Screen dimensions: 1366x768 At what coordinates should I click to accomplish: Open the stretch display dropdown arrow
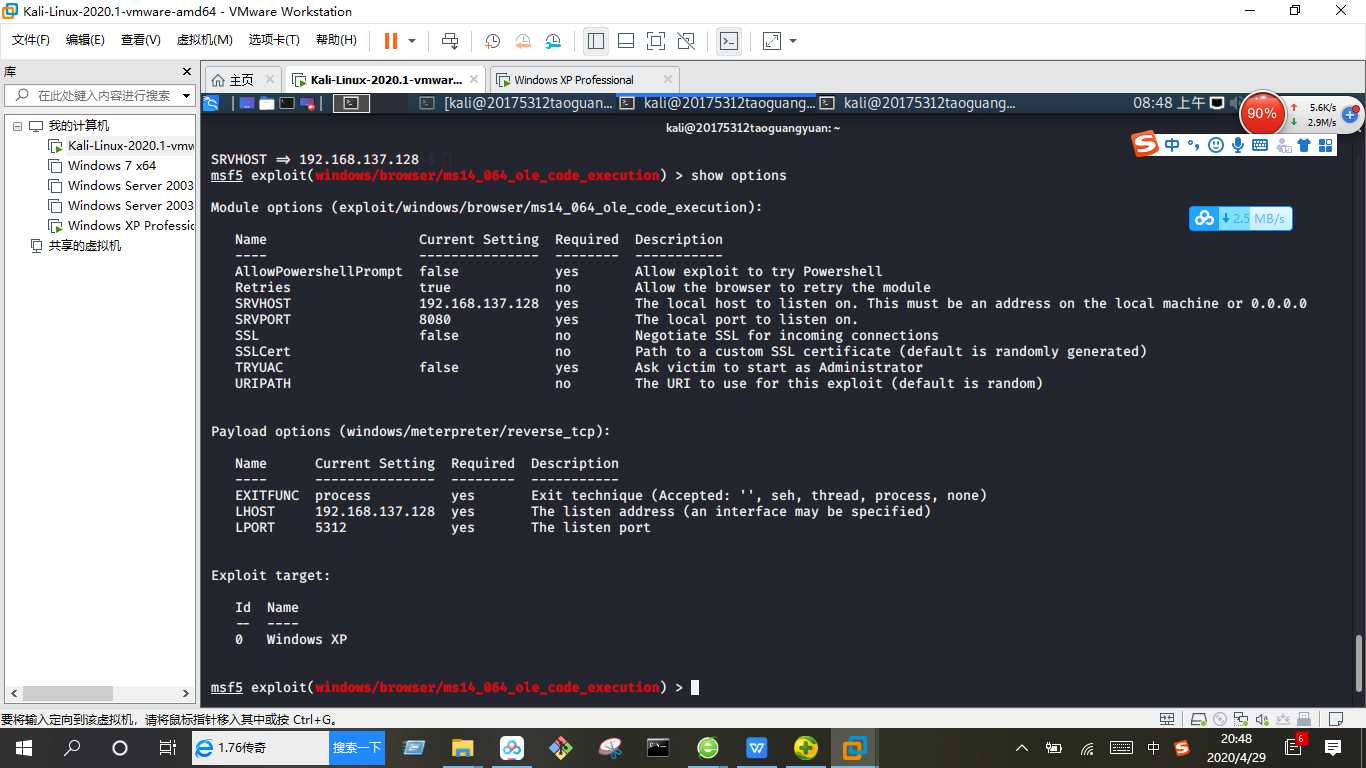point(794,41)
